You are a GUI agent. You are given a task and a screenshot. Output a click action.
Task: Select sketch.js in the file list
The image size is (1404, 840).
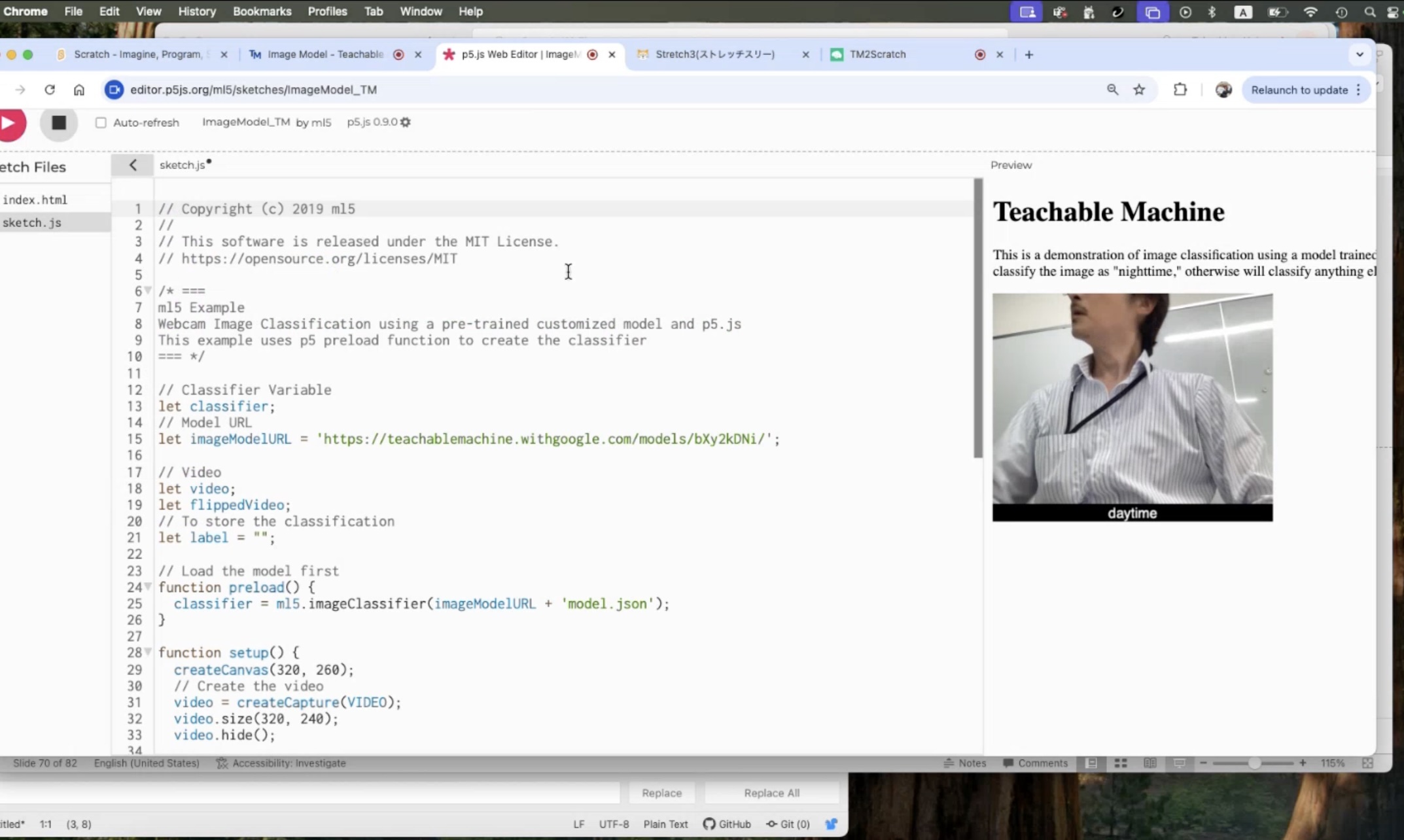[x=32, y=222]
